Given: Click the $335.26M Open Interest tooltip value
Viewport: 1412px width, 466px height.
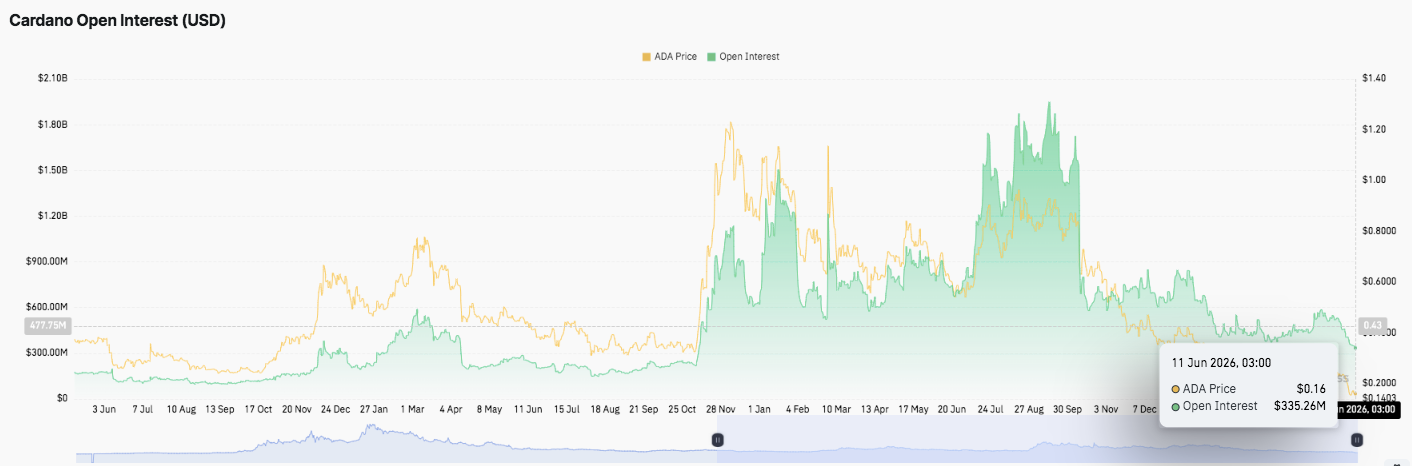Looking at the screenshot, I should (1300, 406).
